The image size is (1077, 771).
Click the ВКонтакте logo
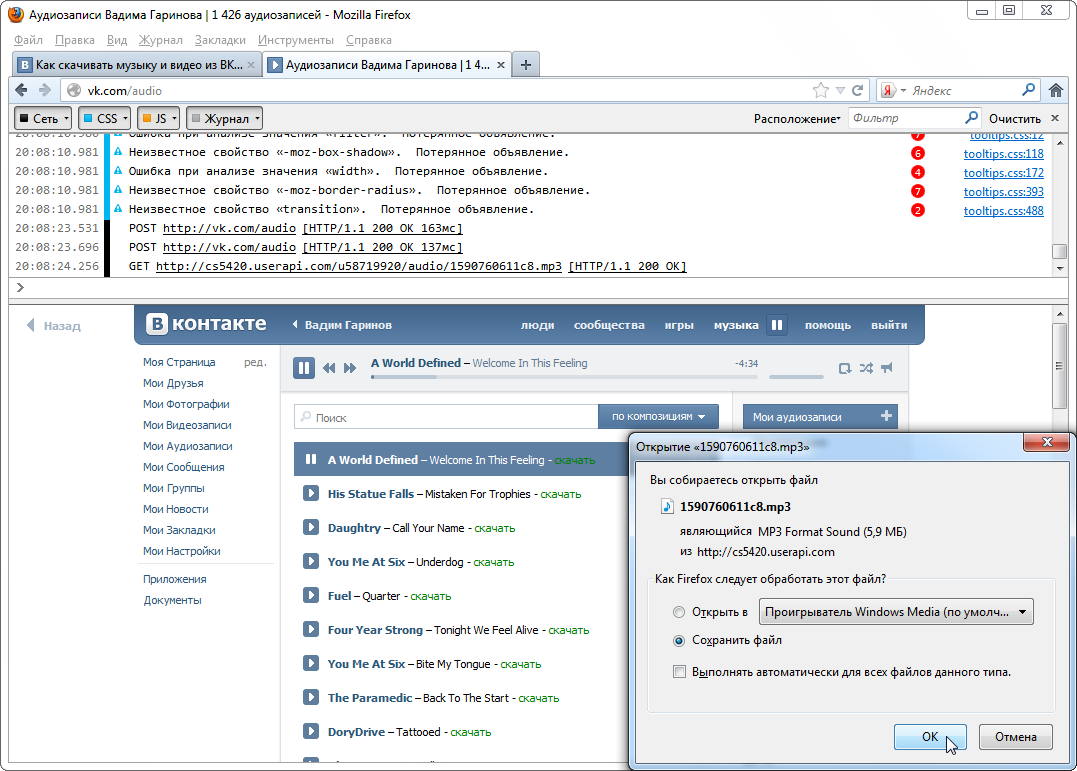tap(206, 324)
